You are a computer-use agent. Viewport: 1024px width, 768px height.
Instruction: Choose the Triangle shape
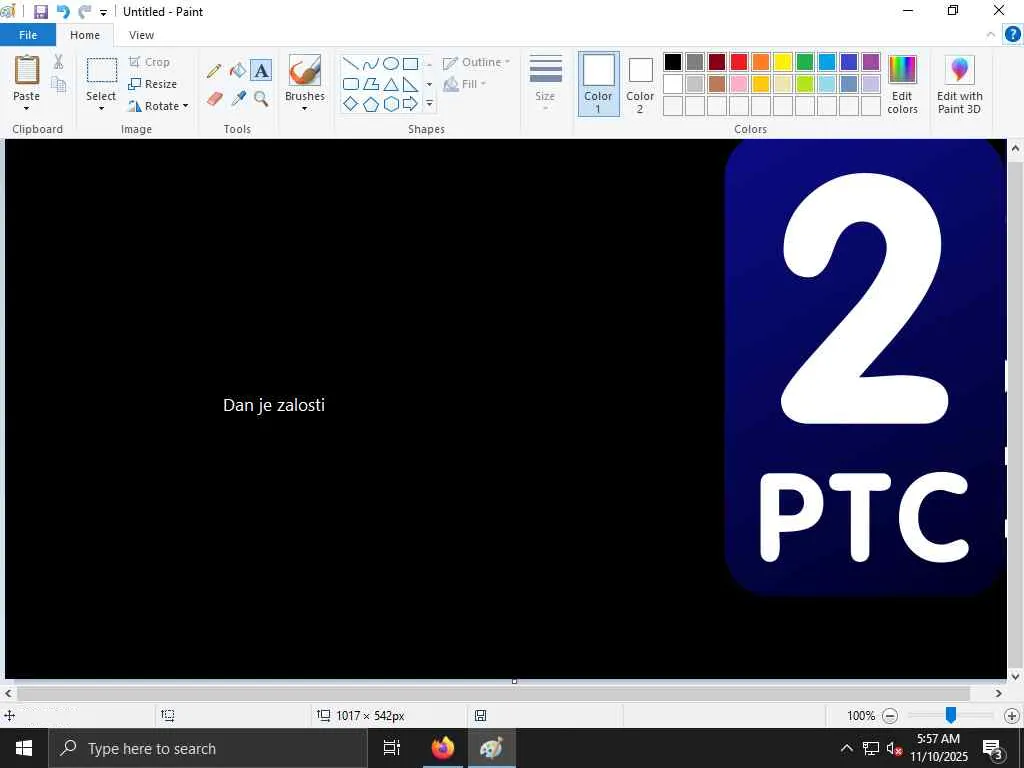point(391,84)
